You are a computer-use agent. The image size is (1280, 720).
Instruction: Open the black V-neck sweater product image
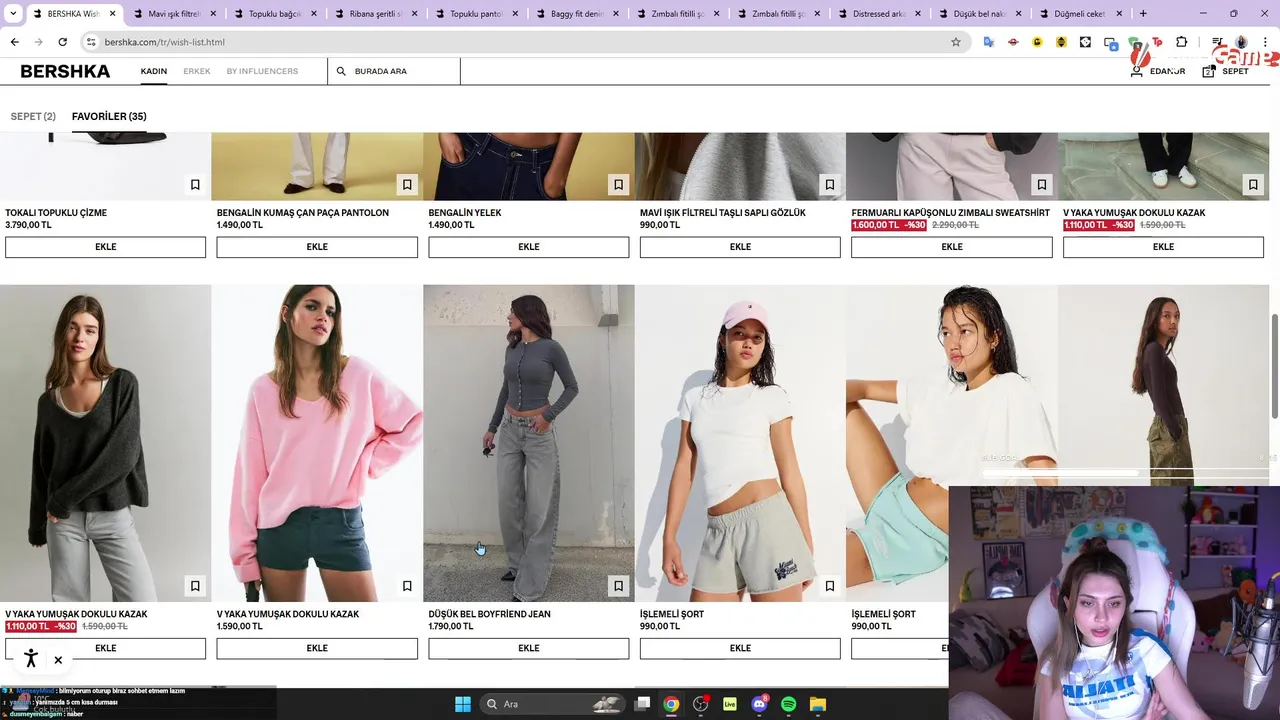[x=105, y=443]
